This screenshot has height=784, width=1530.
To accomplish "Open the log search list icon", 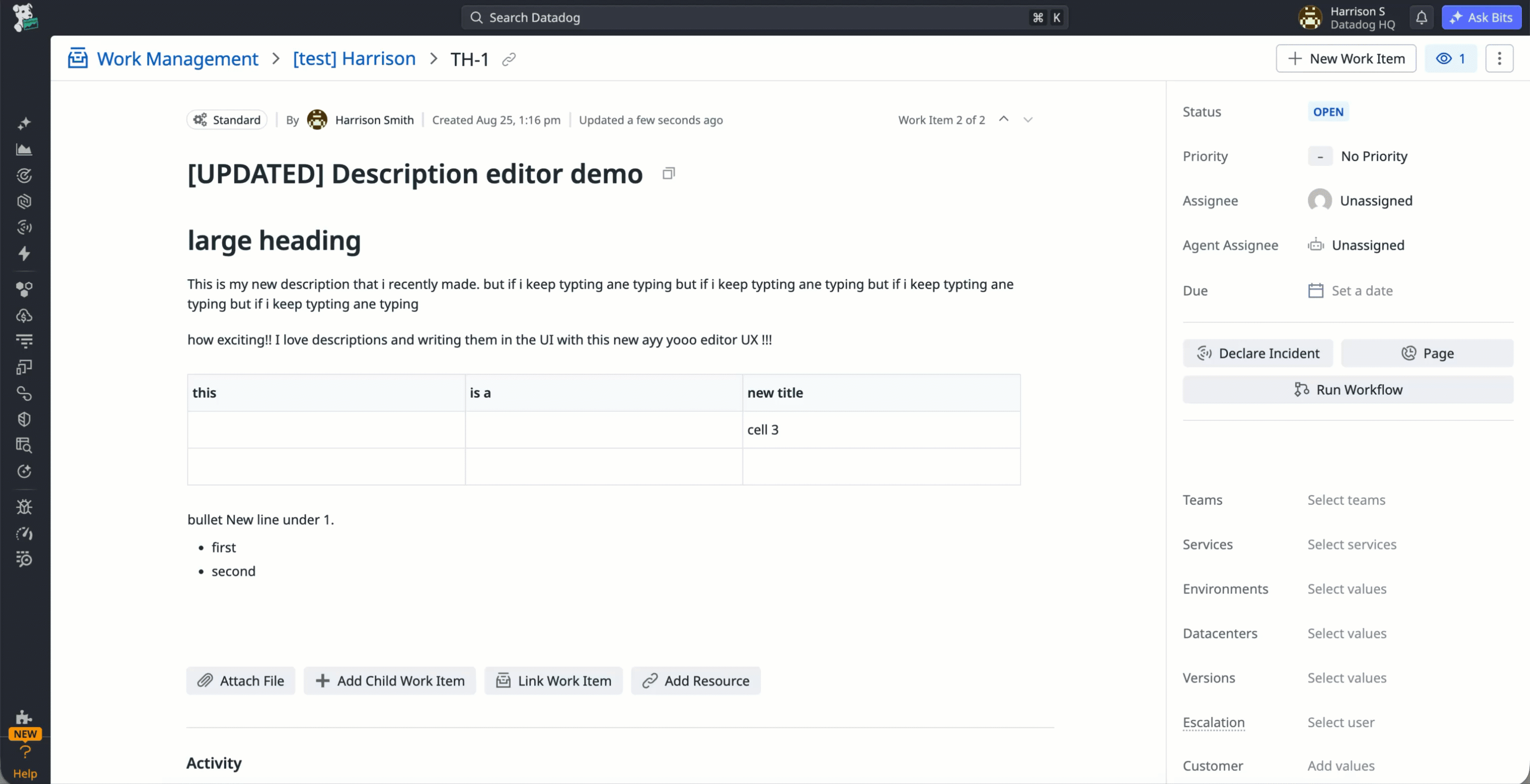I will 24,559.
